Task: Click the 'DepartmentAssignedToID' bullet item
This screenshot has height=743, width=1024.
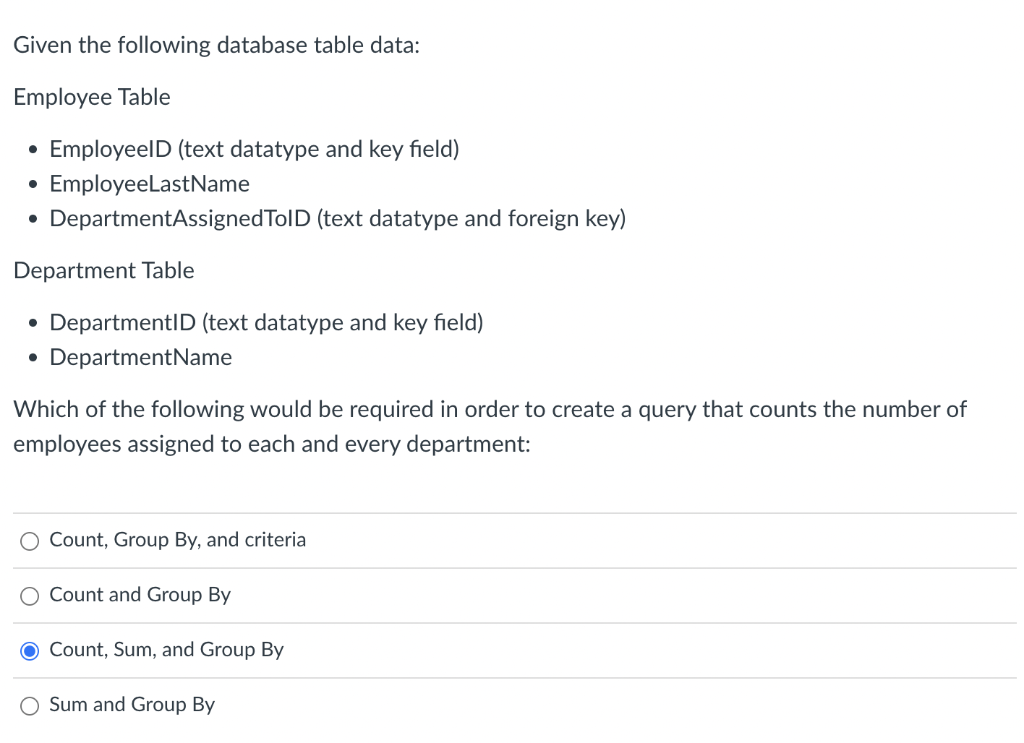Action: click(337, 218)
